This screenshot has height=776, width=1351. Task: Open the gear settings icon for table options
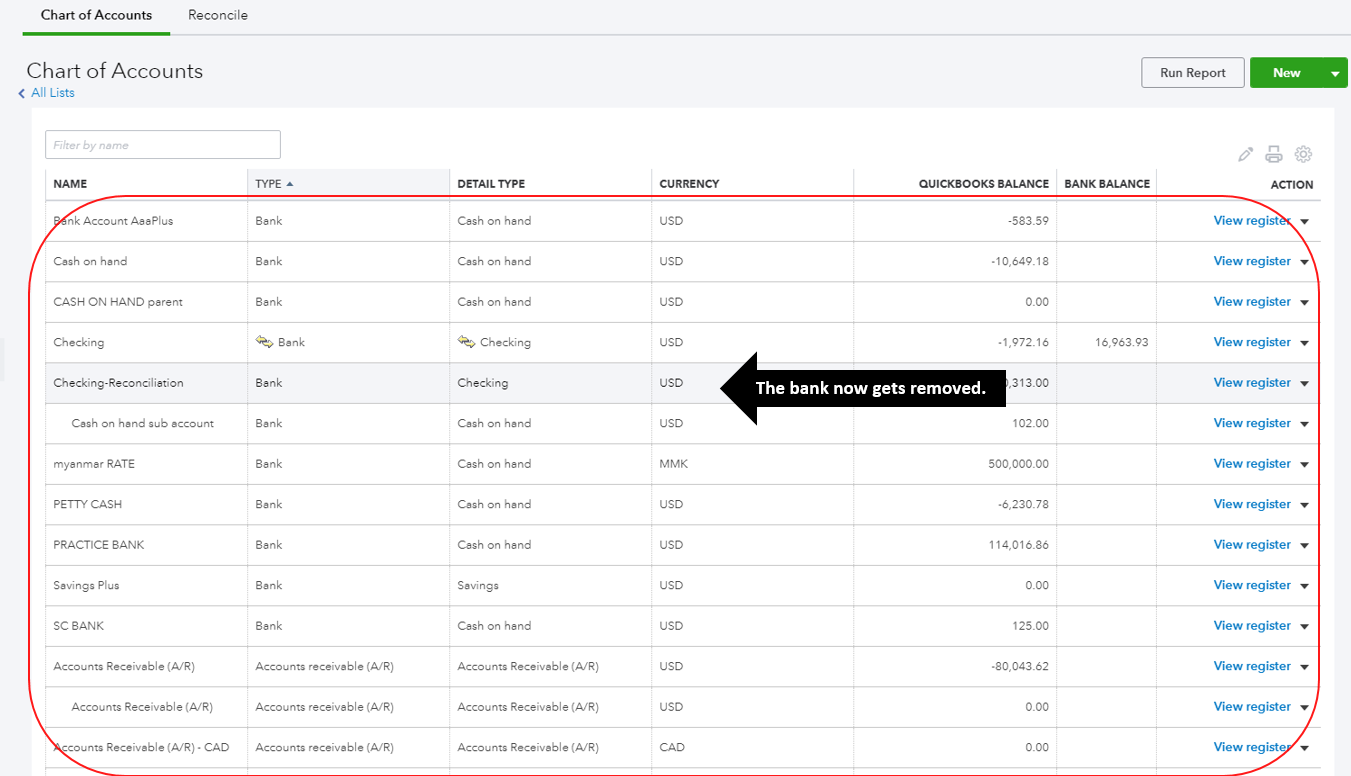[1303, 154]
